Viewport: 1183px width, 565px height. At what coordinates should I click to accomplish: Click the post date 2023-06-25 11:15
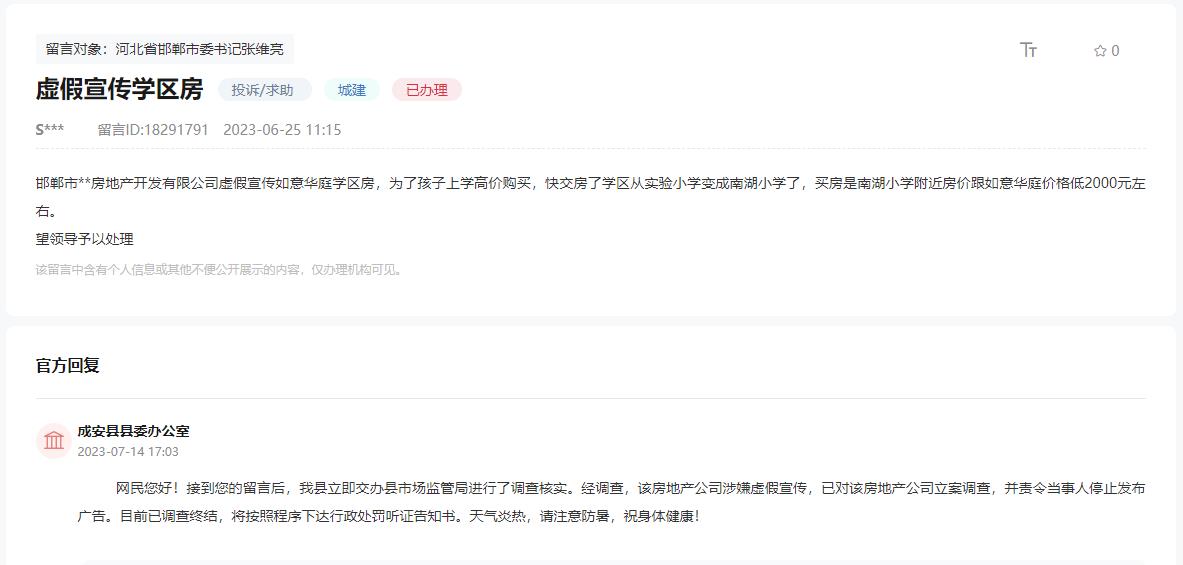(x=282, y=130)
